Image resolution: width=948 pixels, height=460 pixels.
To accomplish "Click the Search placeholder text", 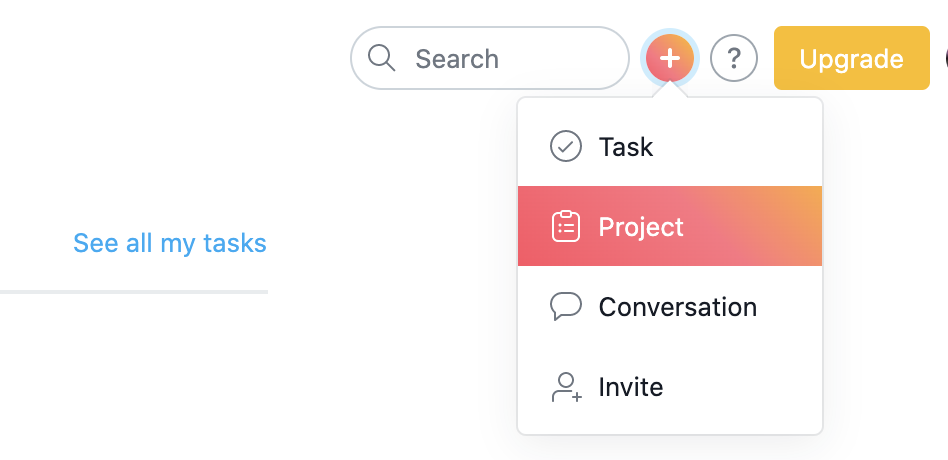I will [x=457, y=59].
